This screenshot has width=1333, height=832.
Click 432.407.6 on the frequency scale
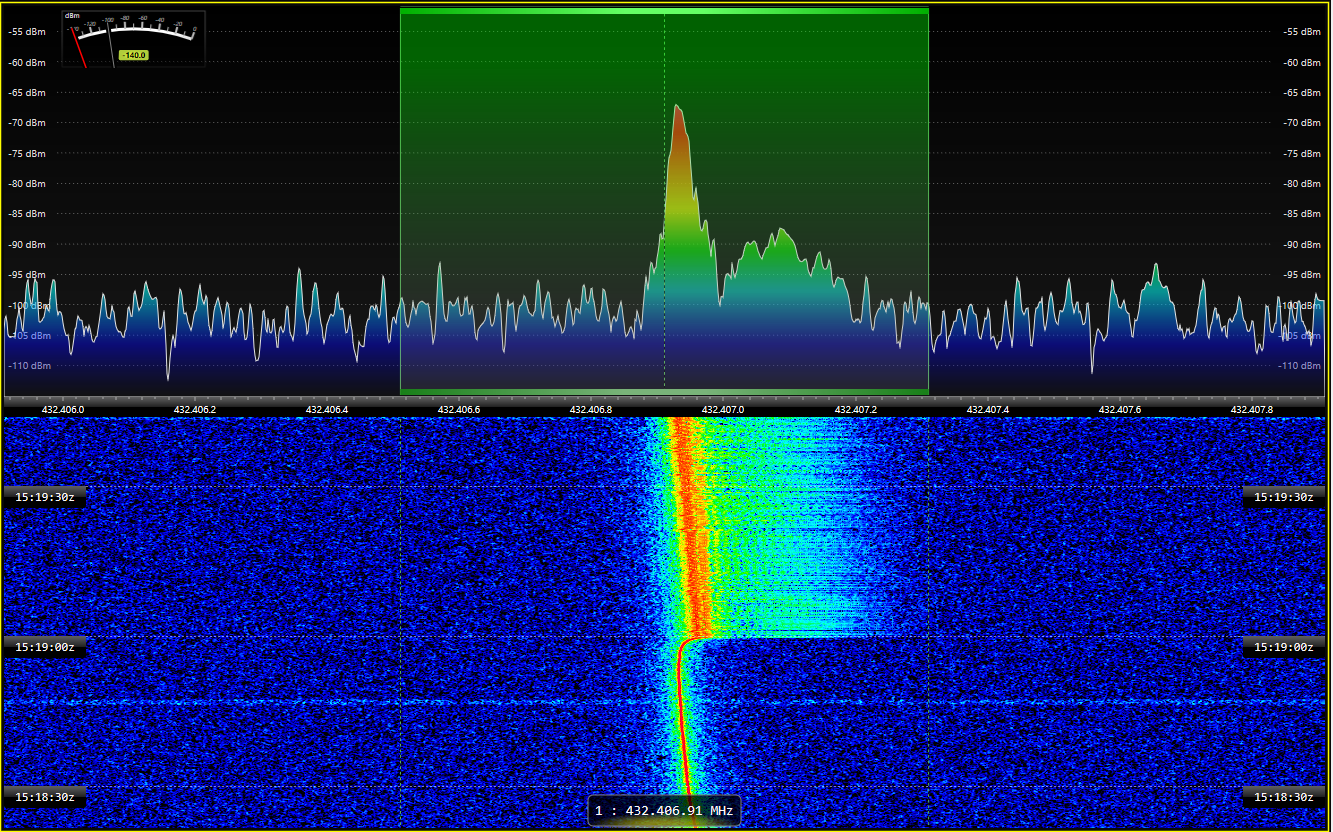click(1119, 409)
